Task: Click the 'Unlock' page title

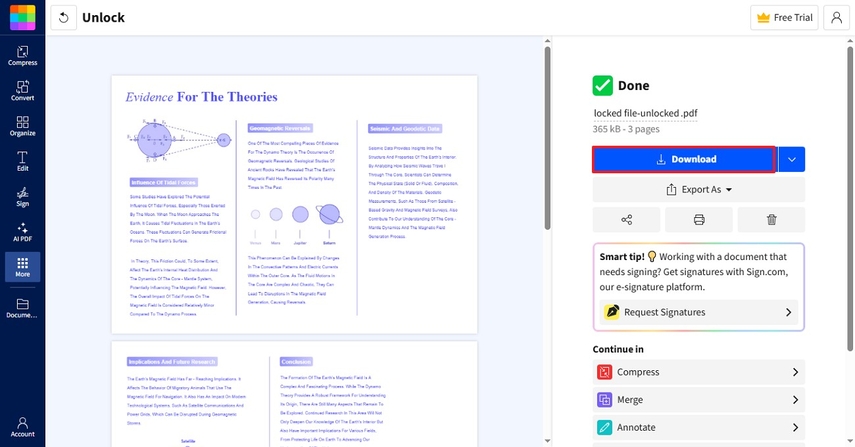Action: coord(103,17)
